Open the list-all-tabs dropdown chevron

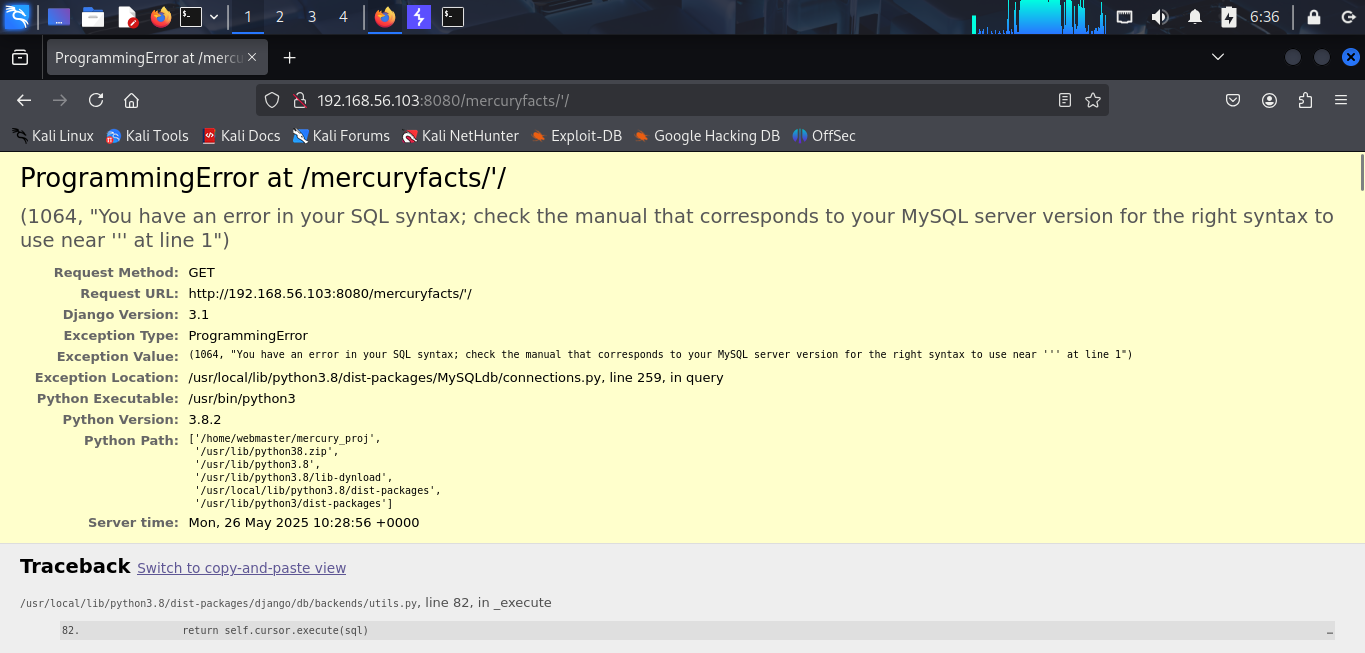1218,57
